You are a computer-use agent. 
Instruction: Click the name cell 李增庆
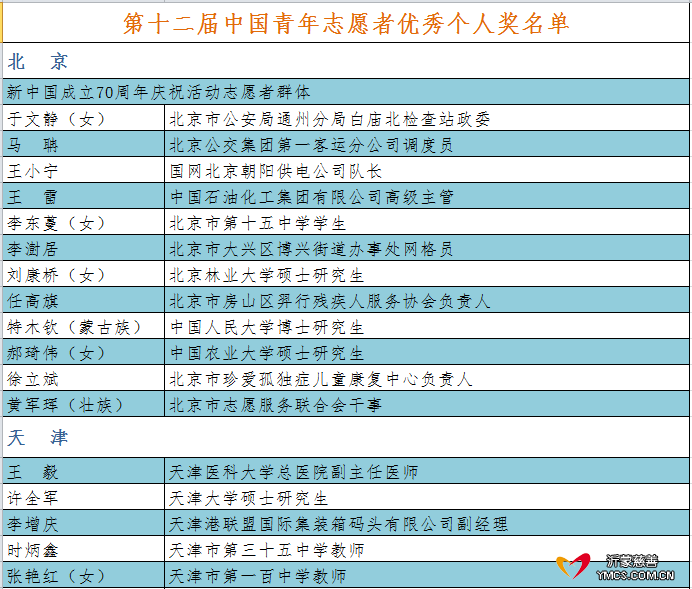click(x=84, y=523)
